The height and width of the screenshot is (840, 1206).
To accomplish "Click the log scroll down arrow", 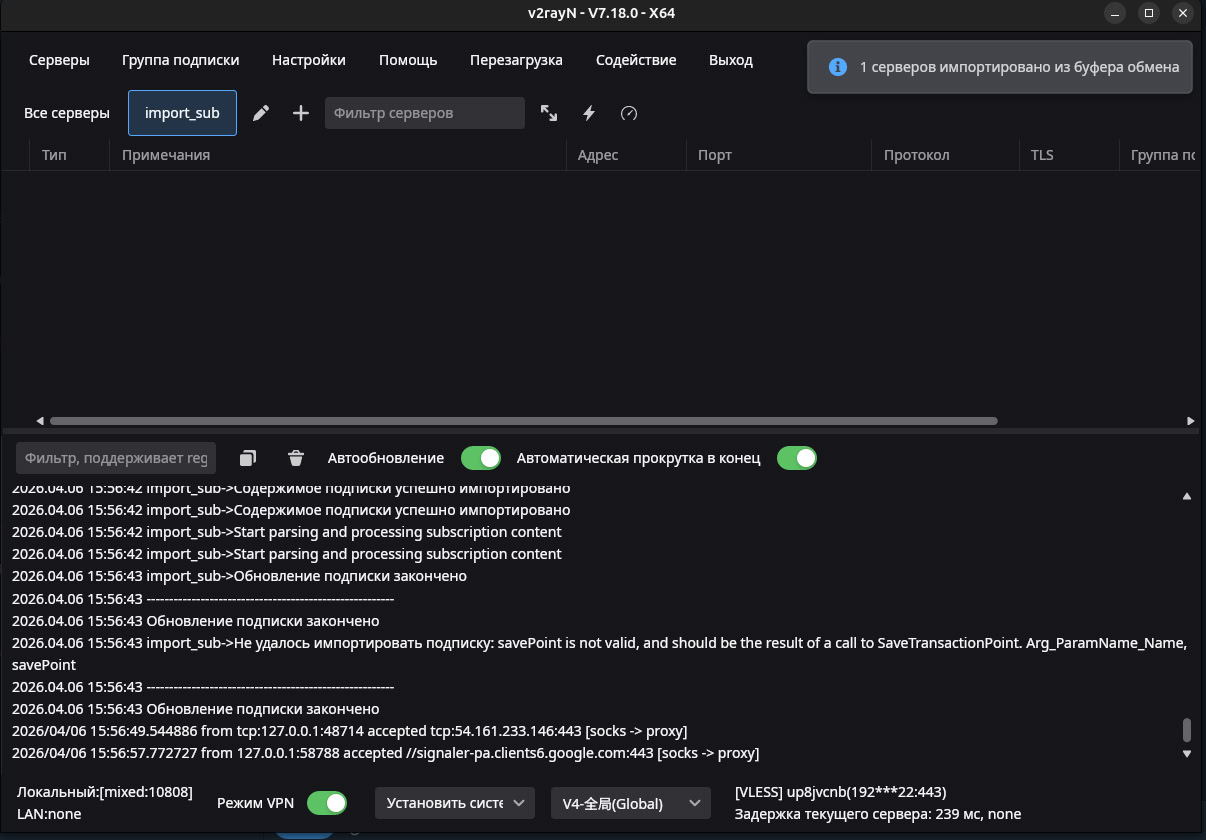I will (x=1187, y=753).
